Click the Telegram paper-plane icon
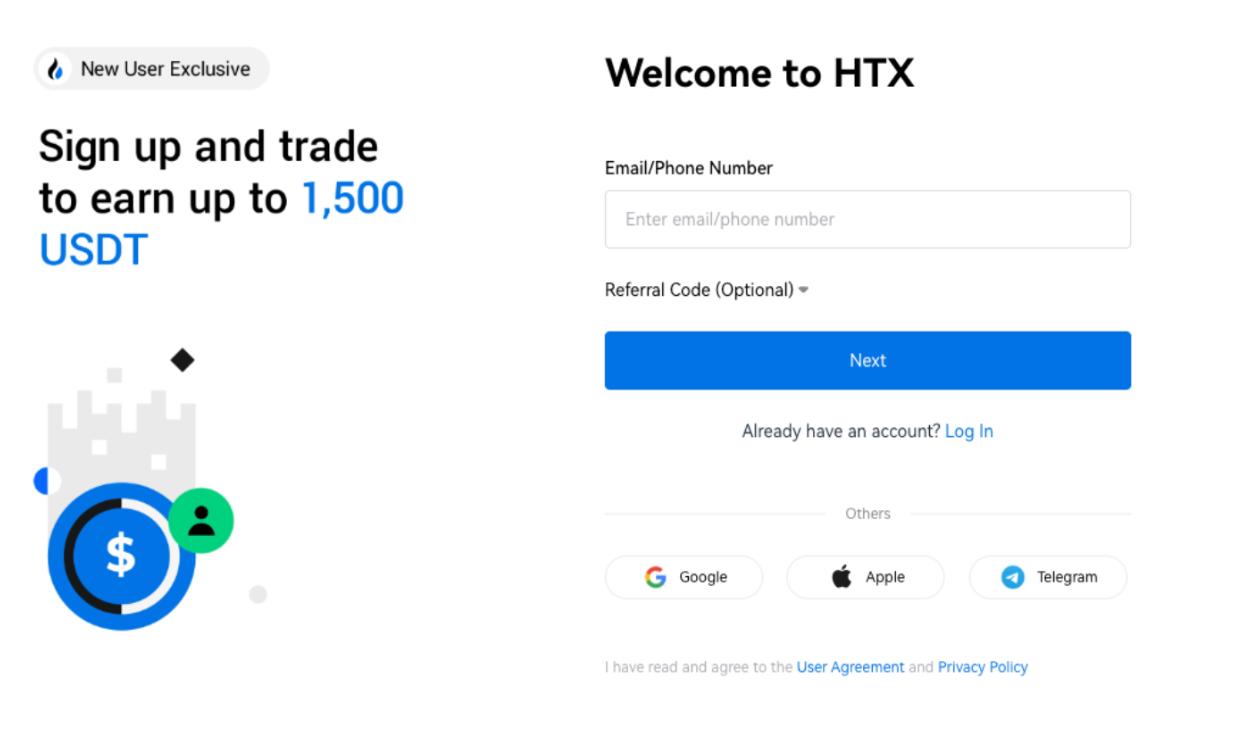The height and width of the screenshot is (750, 1237). (x=1013, y=577)
